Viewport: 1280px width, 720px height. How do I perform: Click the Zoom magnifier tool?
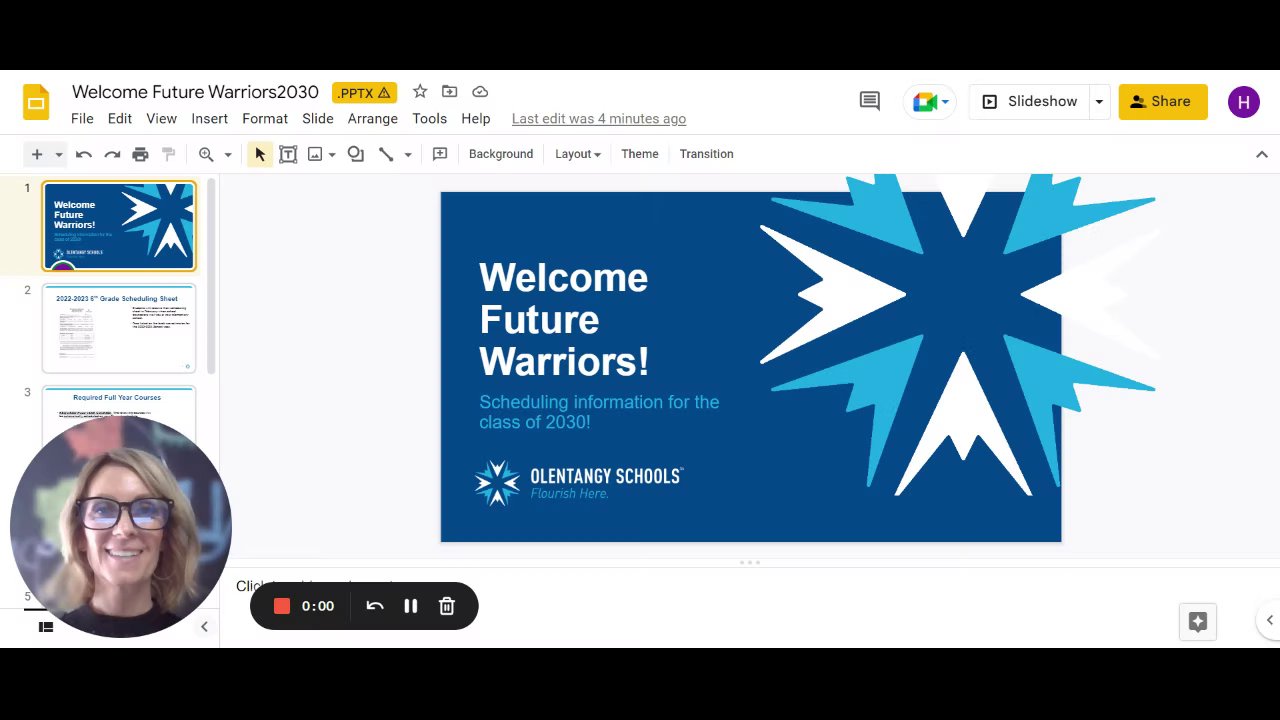(x=206, y=154)
